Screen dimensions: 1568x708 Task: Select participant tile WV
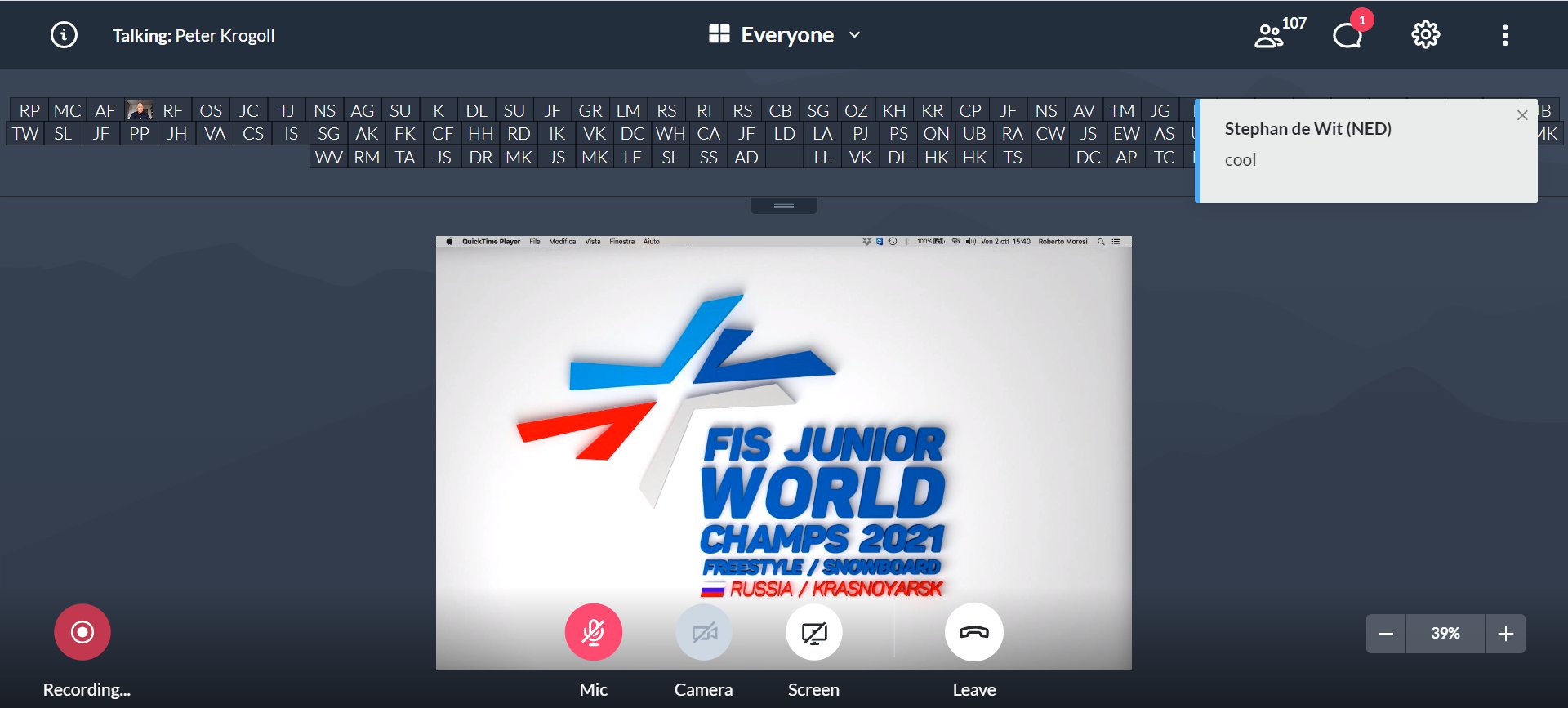[x=328, y=157]
